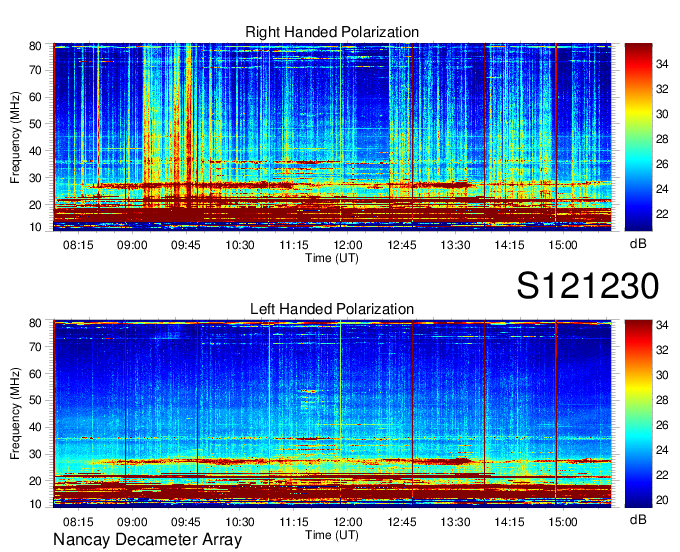The width and height of the screenshot is (680, 552).
Task: Click the 60 MHz tick of the right-handed plot
Action: coord(35,97)
